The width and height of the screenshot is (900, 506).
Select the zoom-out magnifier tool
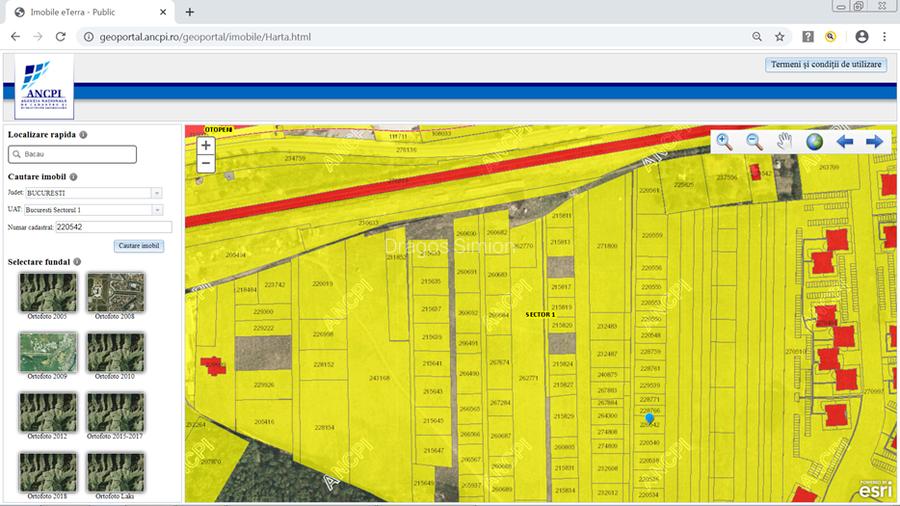(x=754, y=141)
